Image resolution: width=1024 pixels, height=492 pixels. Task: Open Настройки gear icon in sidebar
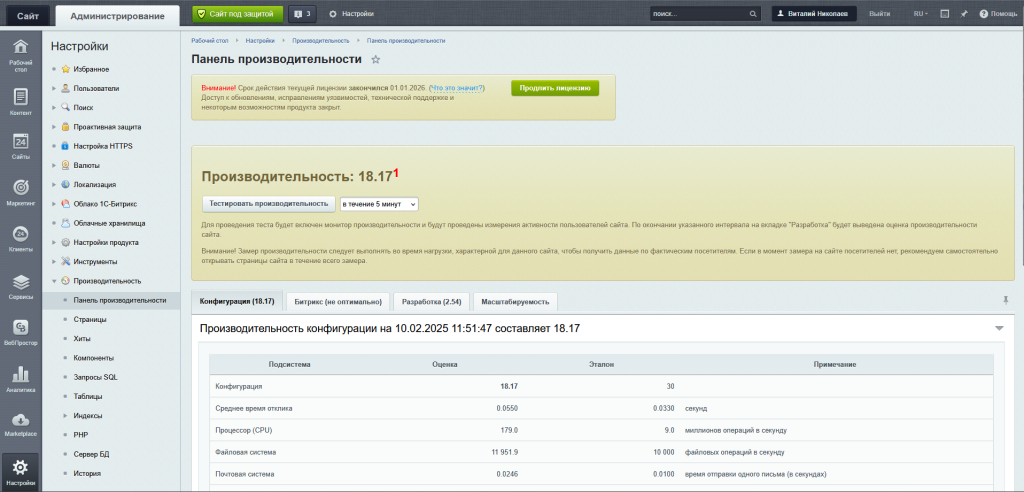point(21,472)
